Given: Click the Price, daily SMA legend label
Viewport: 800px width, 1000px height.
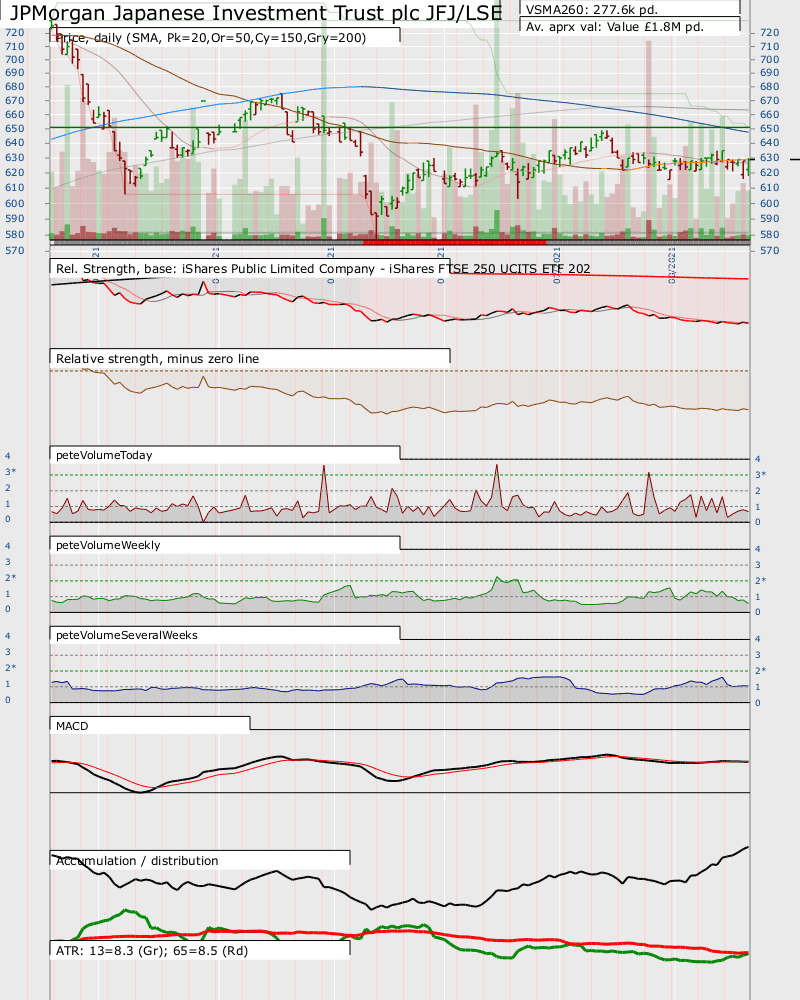Looking at the screenshot, I should click(x=211, y=38).
